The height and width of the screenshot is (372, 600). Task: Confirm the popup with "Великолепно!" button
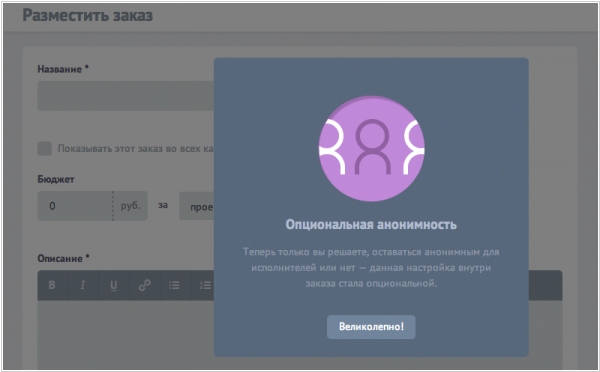click(x=371, y=327)
